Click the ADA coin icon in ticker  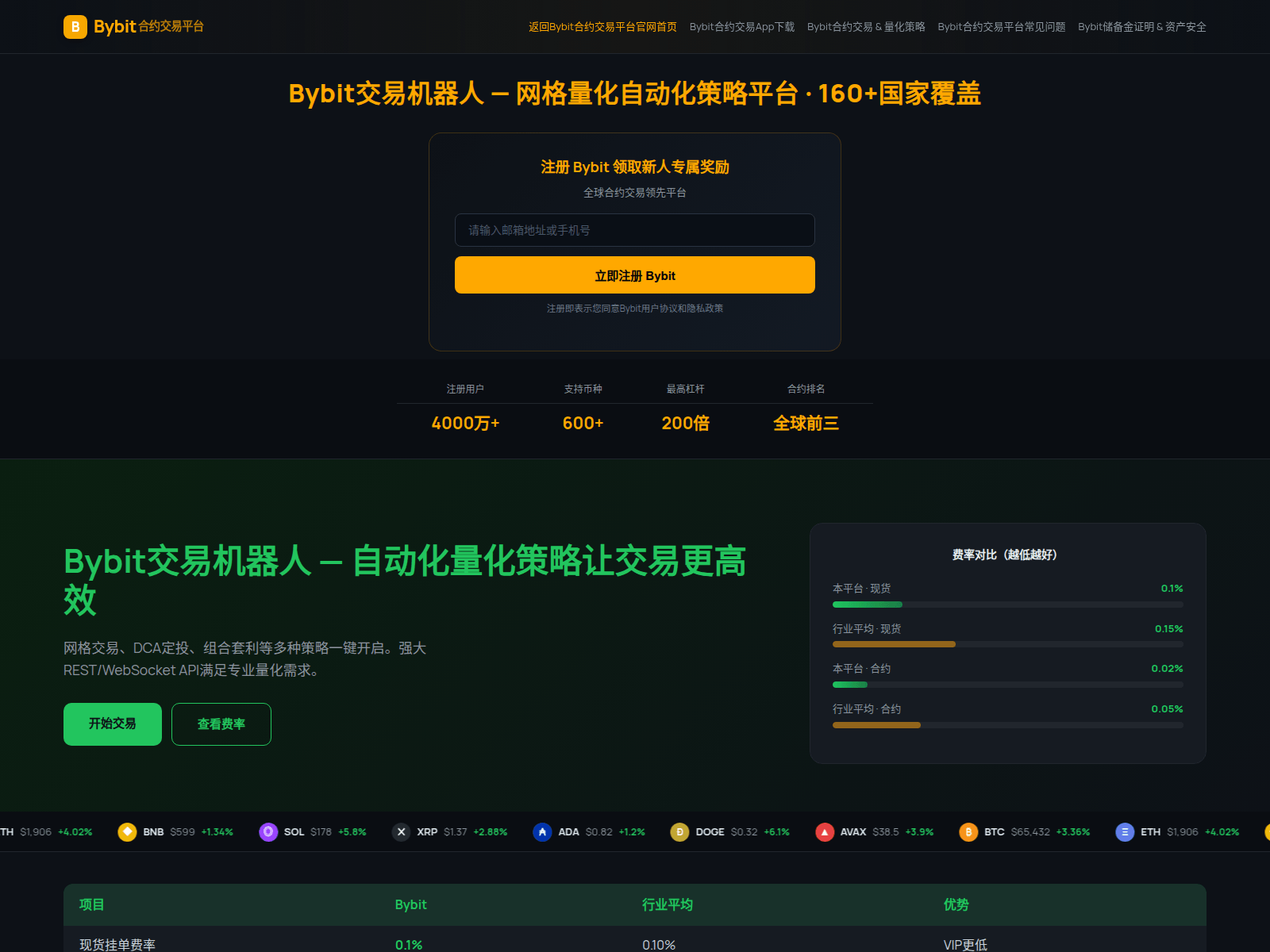tap(542, 831)
